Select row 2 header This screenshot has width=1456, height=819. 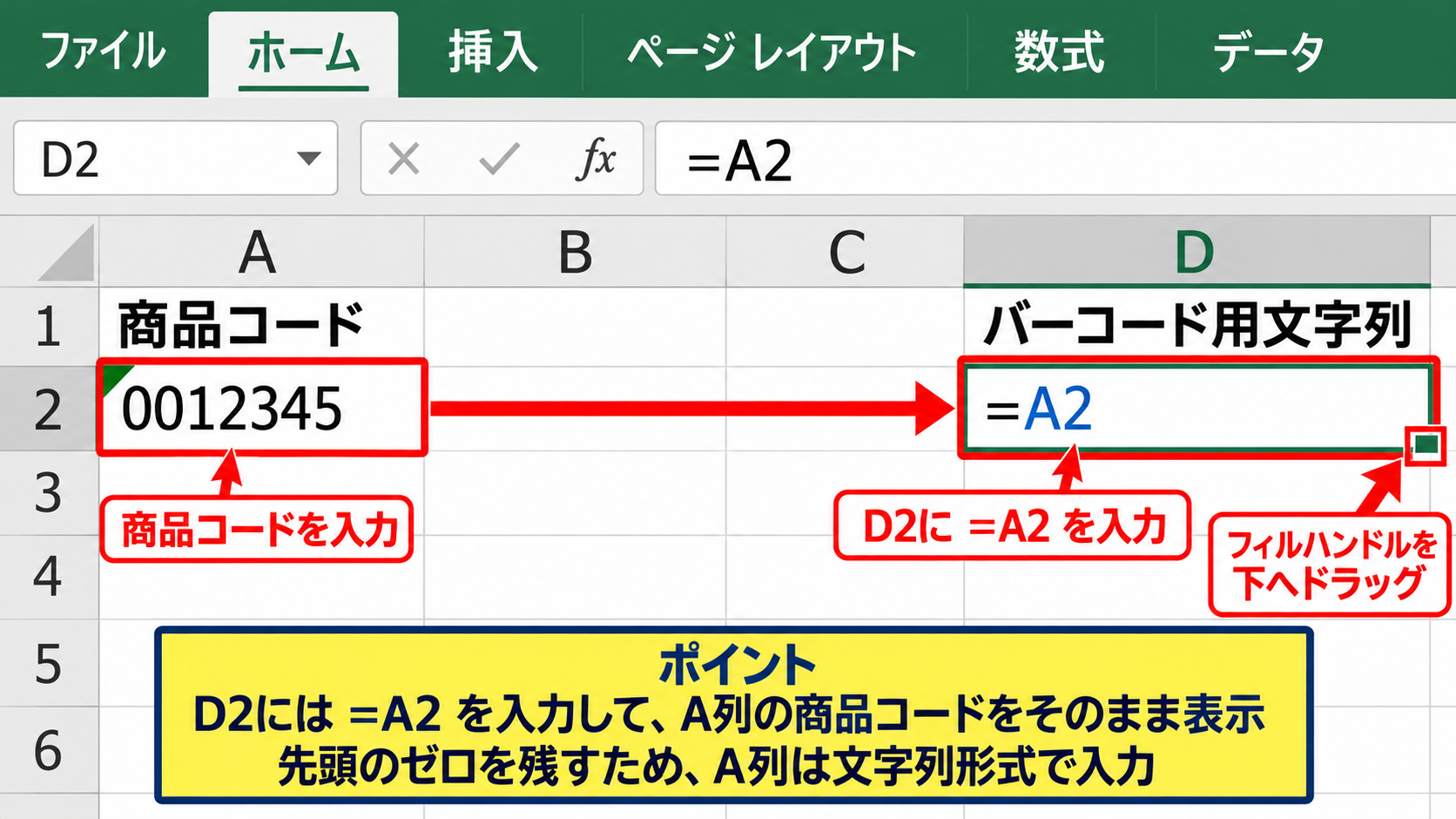(49, 409)
